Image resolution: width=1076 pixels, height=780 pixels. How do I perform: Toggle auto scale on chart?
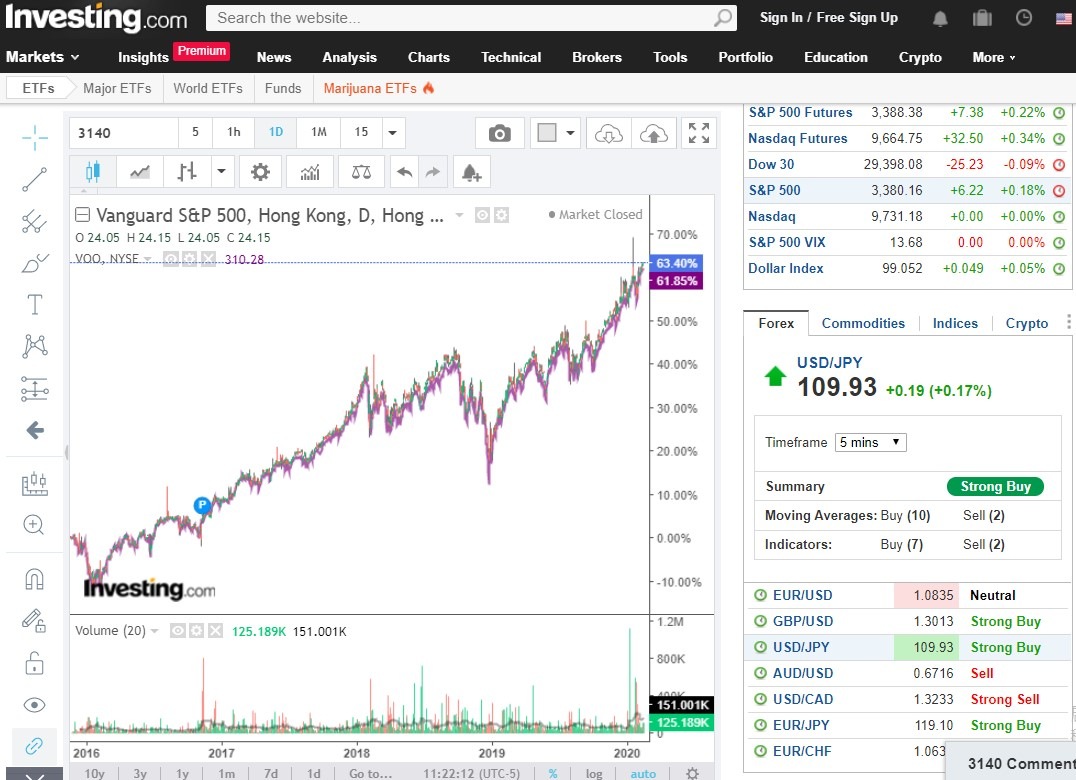643,773
